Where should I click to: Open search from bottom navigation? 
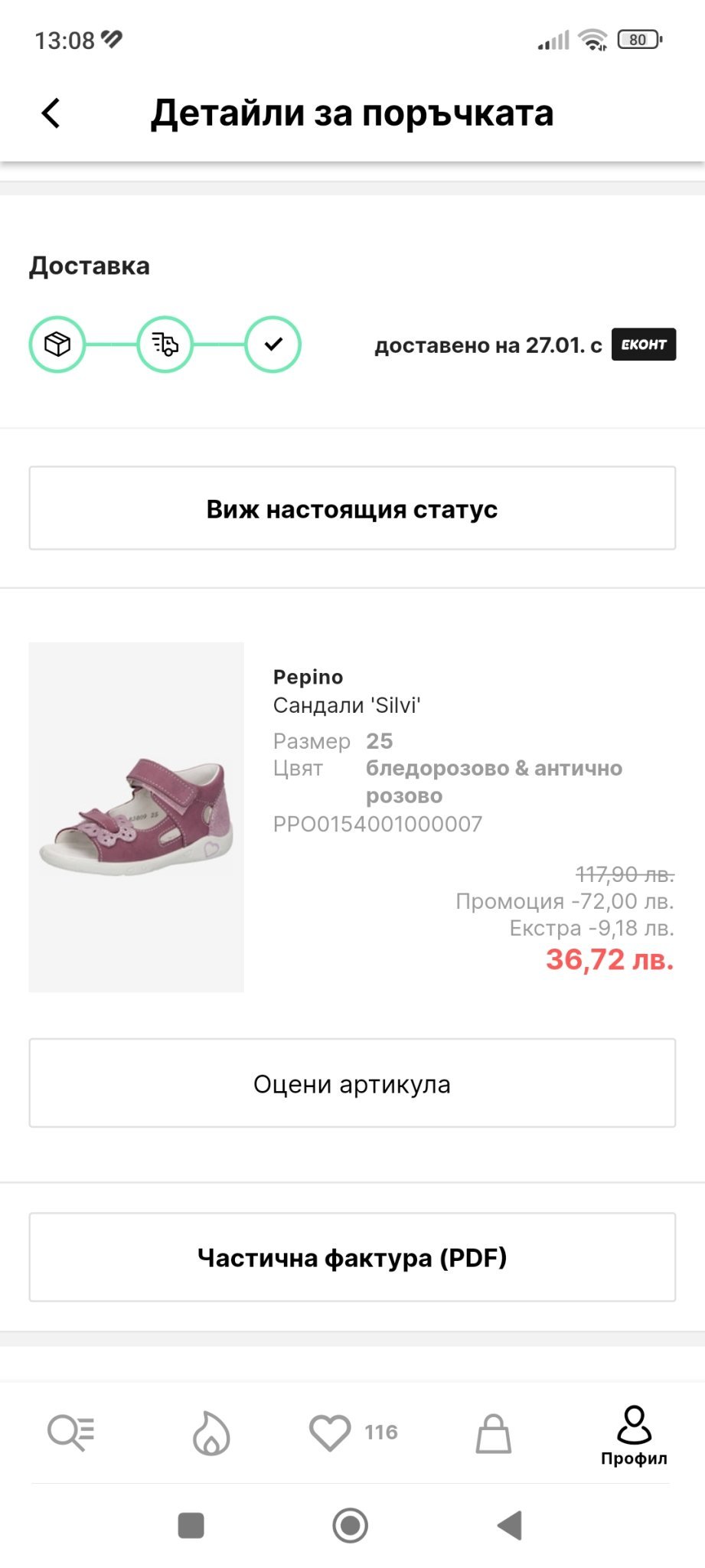(x=70, y=1432)
